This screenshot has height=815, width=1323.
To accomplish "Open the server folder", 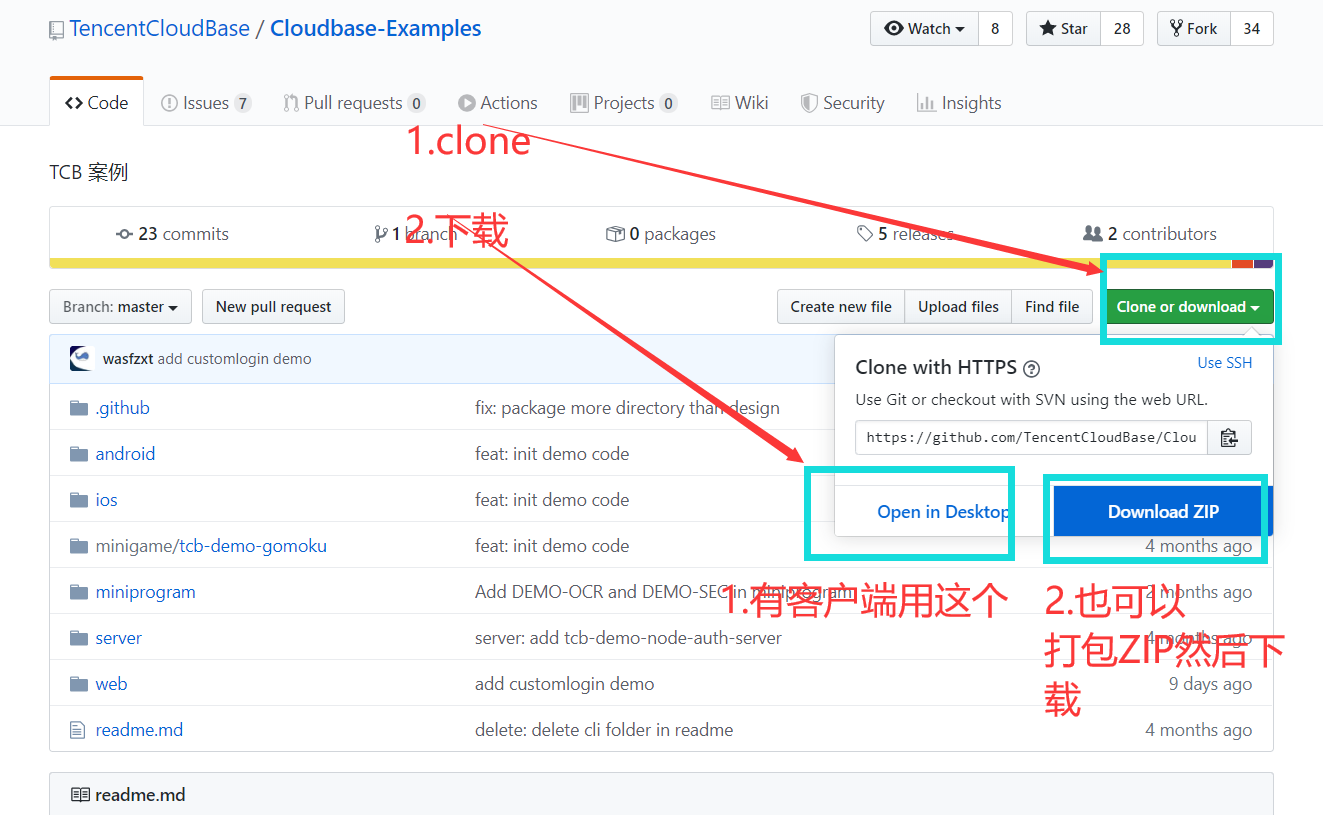I will (118, 637).
